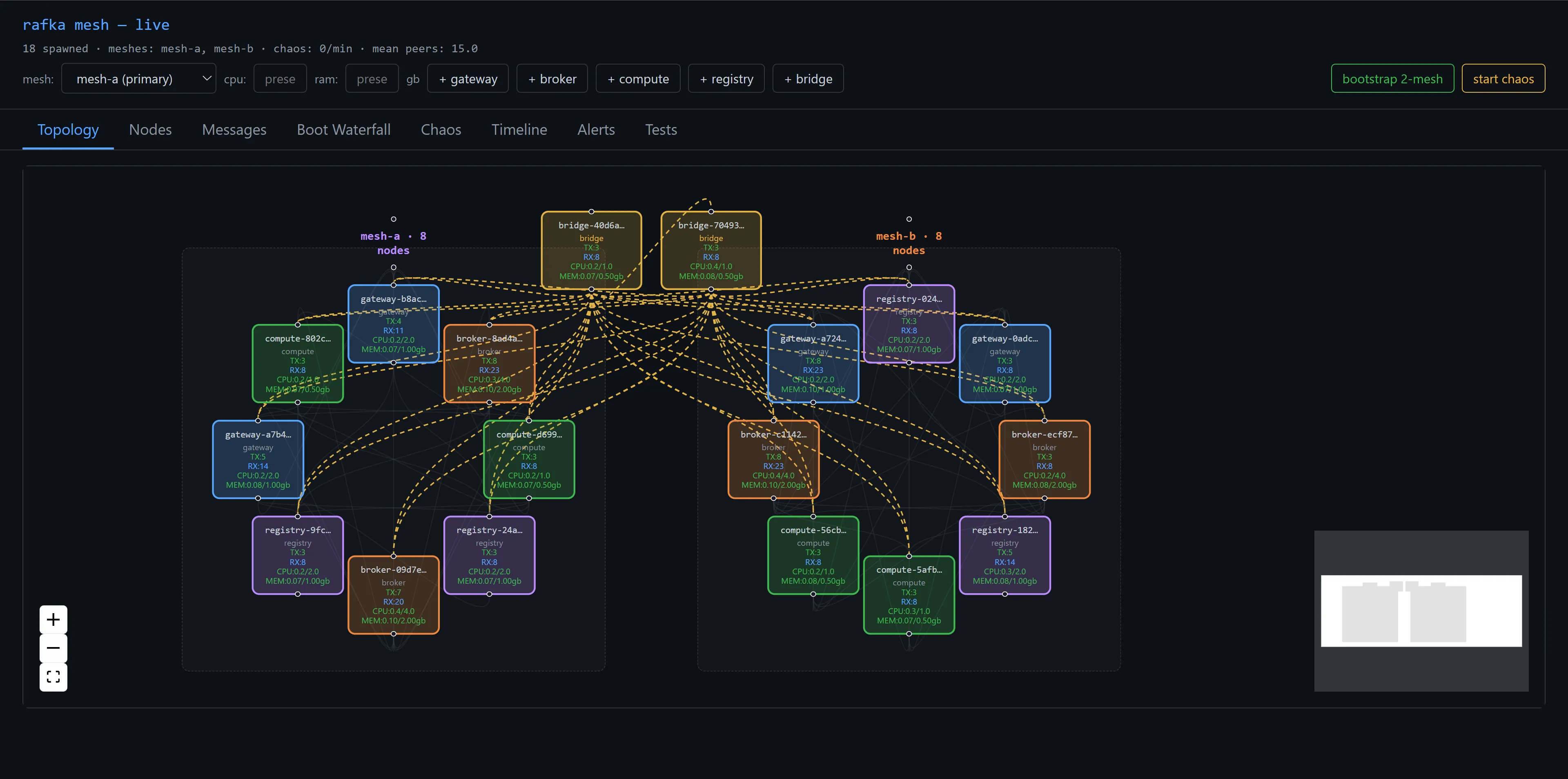This screenshot has height=779, width=1568.
Task: Open the Boot Waterfall tab
Action: [x=344, y=130]
